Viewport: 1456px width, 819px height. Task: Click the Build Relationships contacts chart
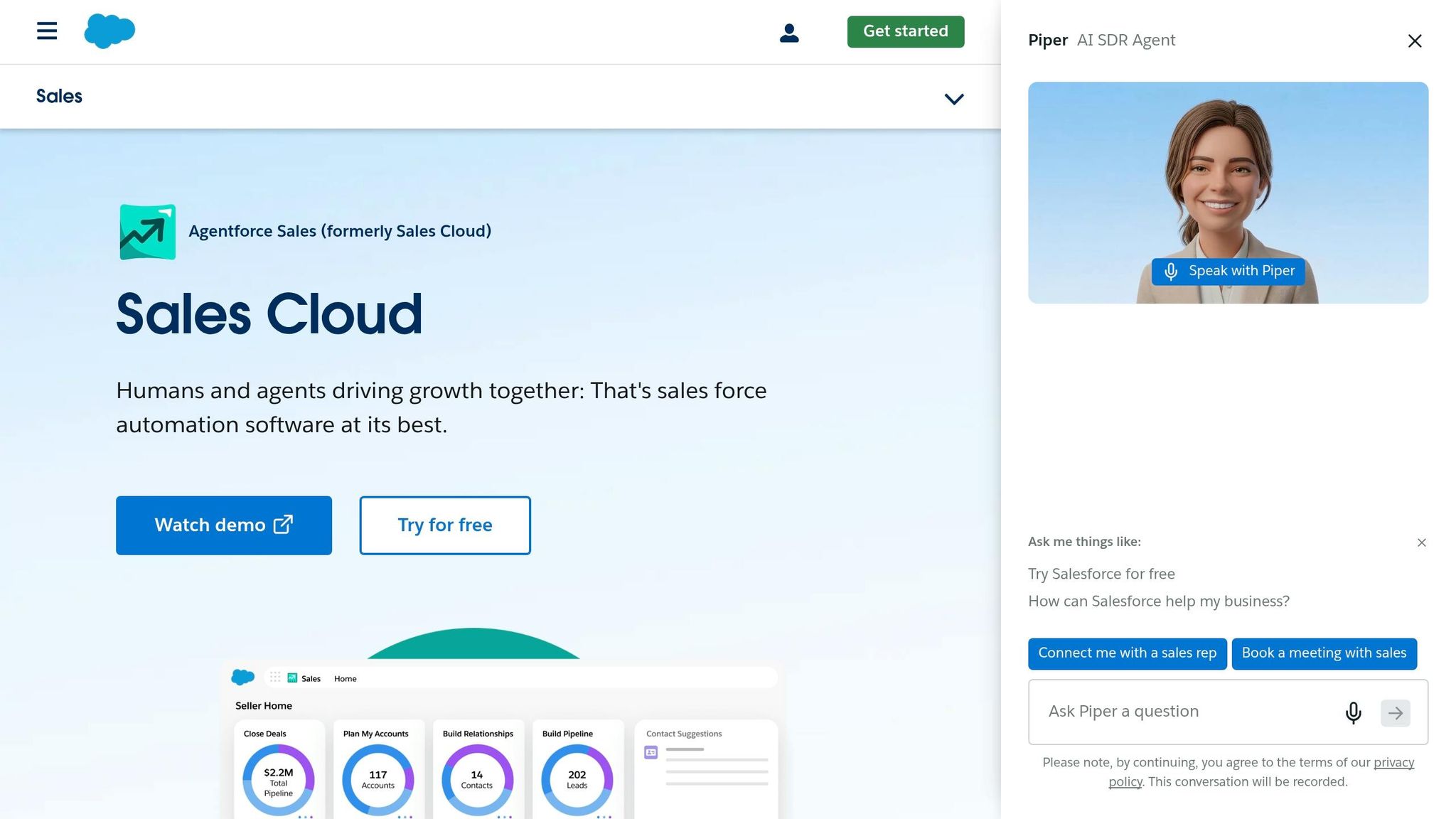pos(478,781)
